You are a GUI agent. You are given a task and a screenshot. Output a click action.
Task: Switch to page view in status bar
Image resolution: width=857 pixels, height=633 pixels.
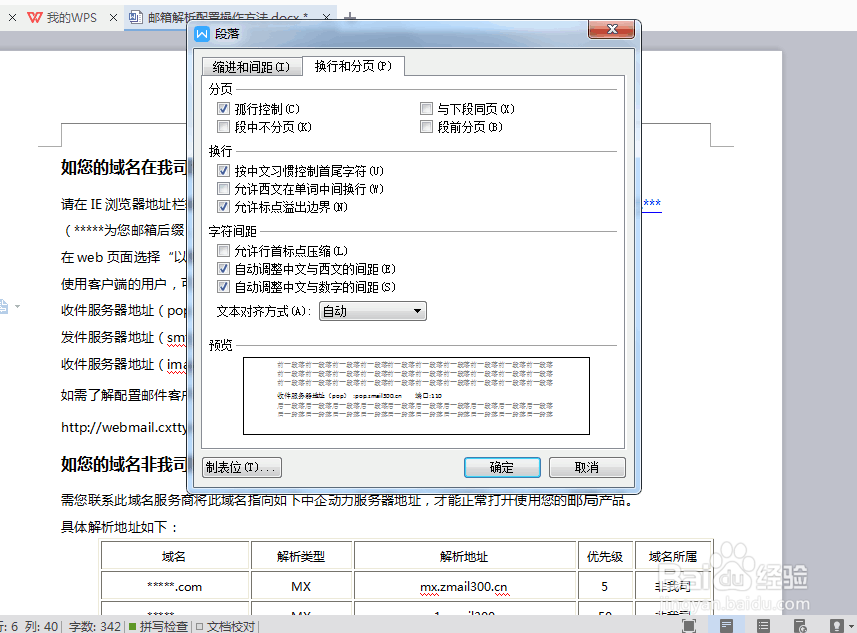click(x=724, y=624)
